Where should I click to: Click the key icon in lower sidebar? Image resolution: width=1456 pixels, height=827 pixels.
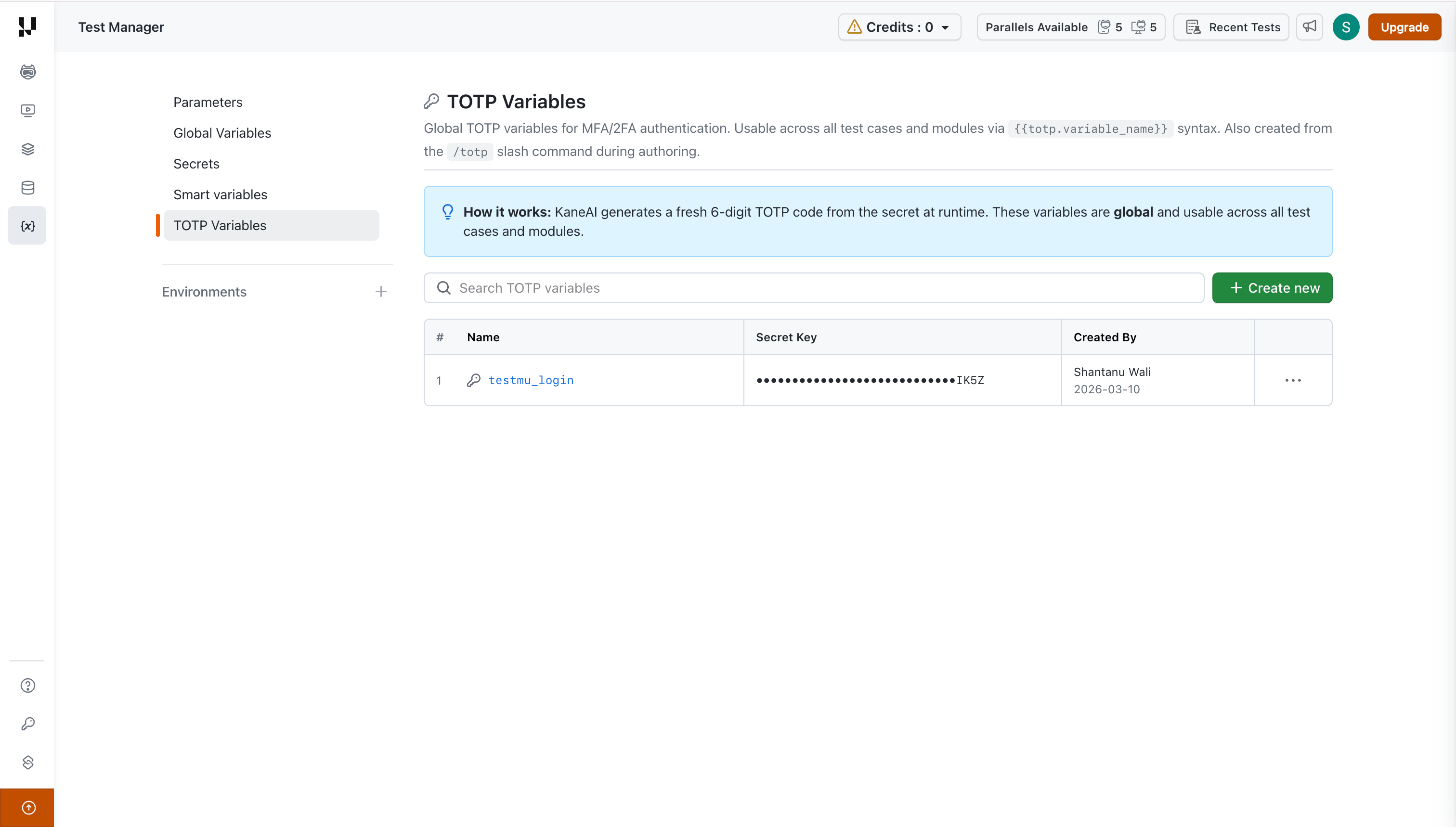[x=26, y=724]
